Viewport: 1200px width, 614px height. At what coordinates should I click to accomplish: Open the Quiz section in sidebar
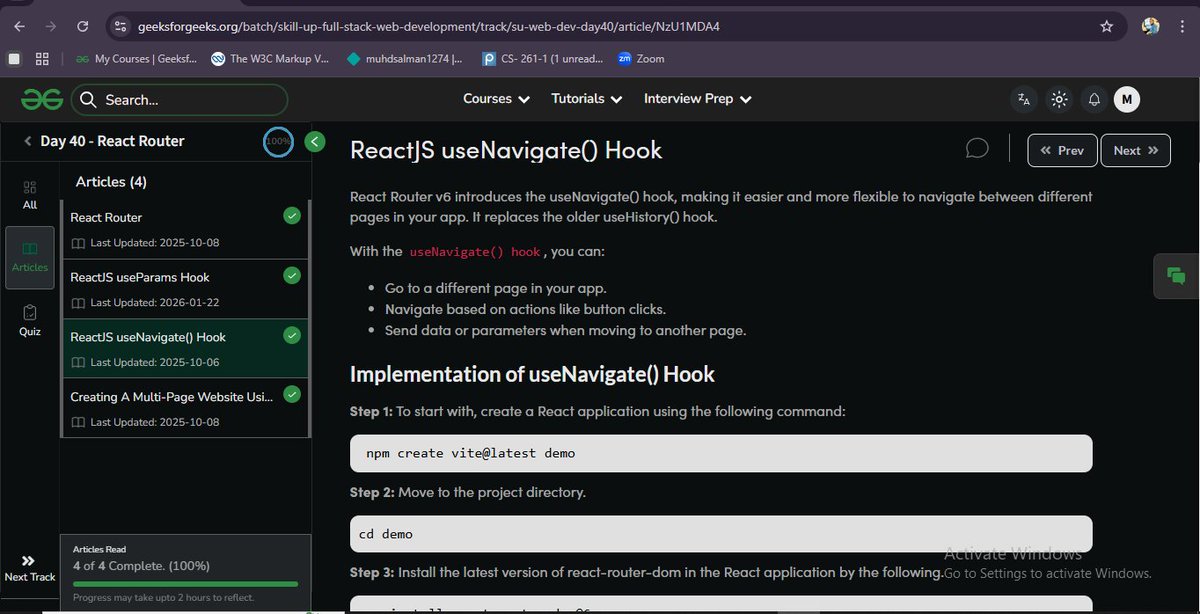(30, 320)
